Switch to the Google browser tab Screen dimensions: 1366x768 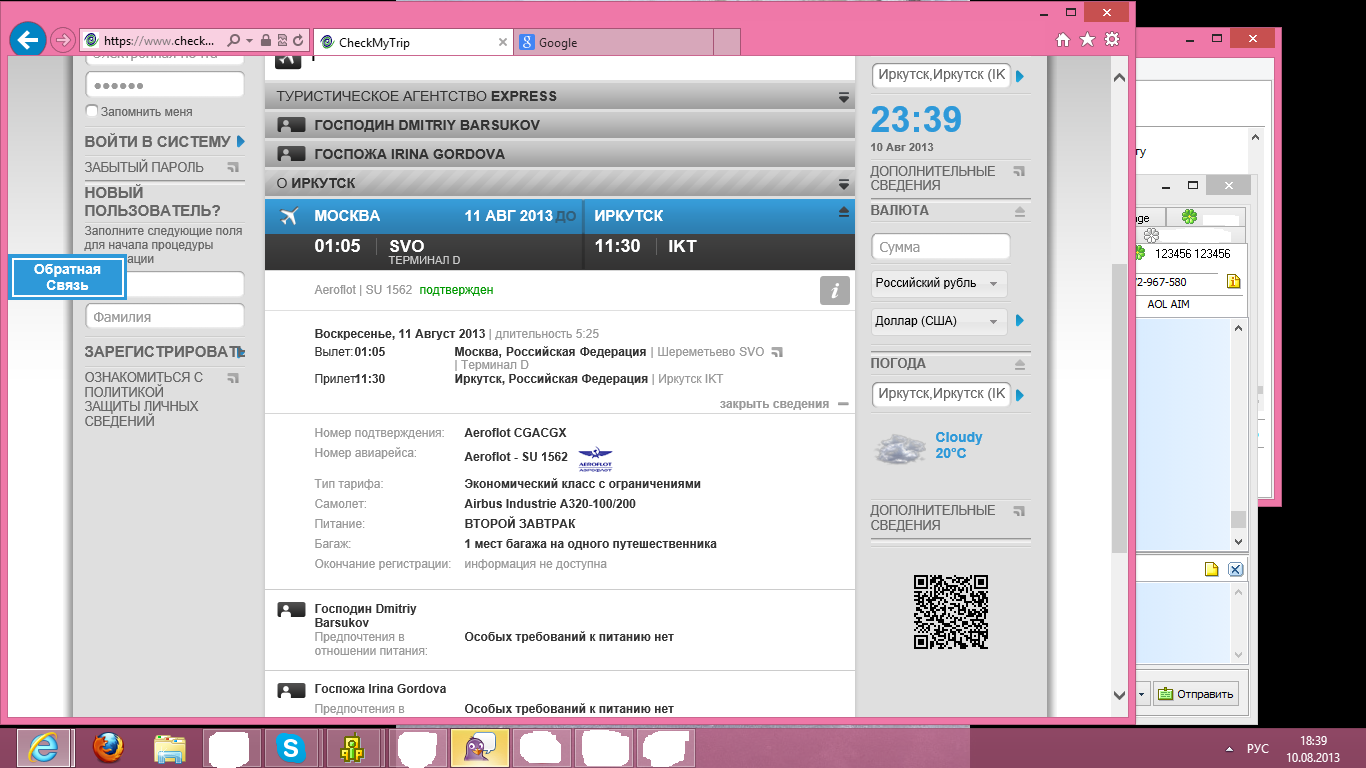613,43
